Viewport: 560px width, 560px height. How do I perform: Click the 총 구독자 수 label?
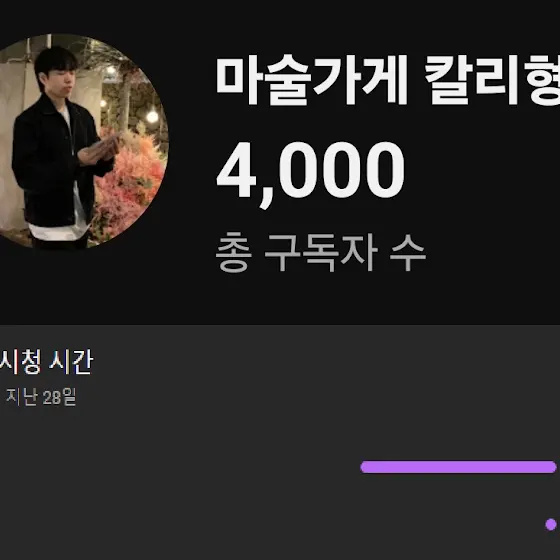[321, 252]
